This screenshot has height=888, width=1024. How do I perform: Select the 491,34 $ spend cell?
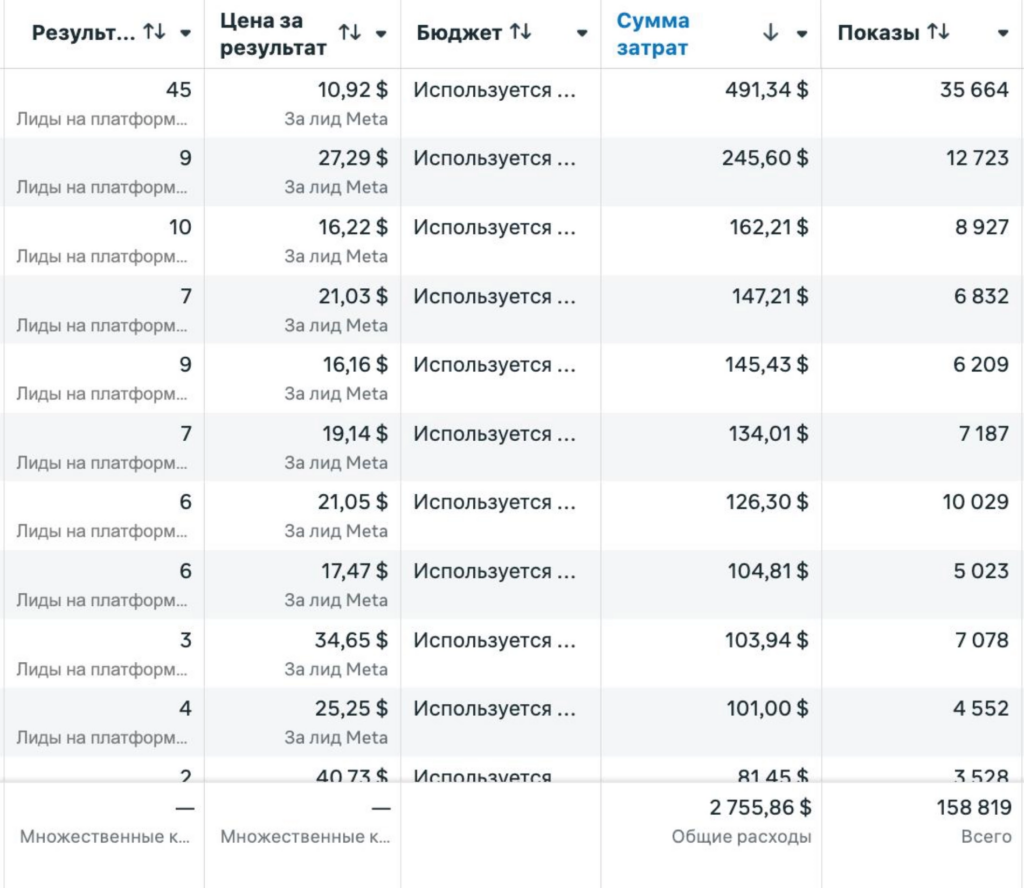767,90
